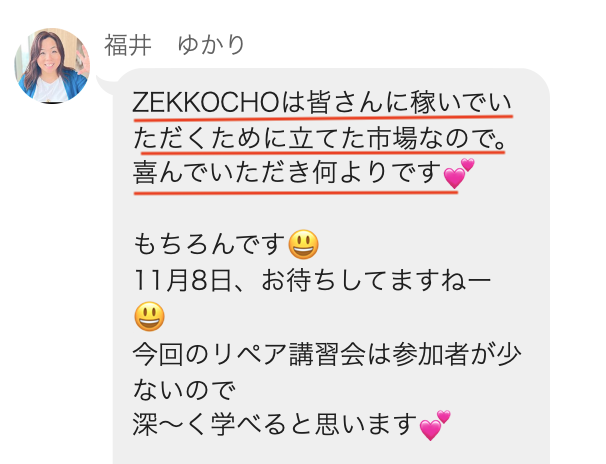Select the word ZEKKOCHO in the message
This screenshot has height=464, width=606.
pyautogui.click(x=206, y=103)
